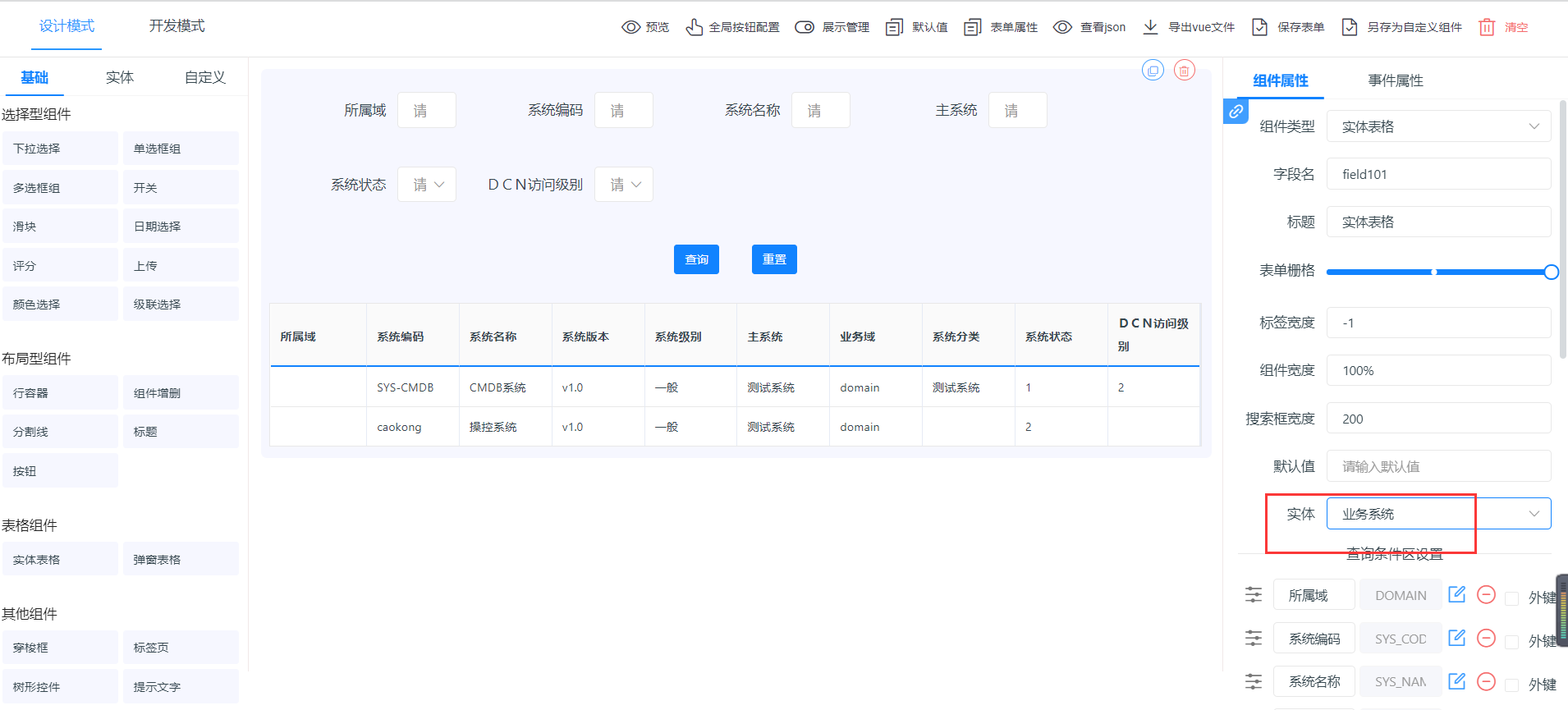Image resolution: width=1568 pixels, height=710 pixels.
Task: Edit the 系统名称 query condition
Action: (1457, 681)
